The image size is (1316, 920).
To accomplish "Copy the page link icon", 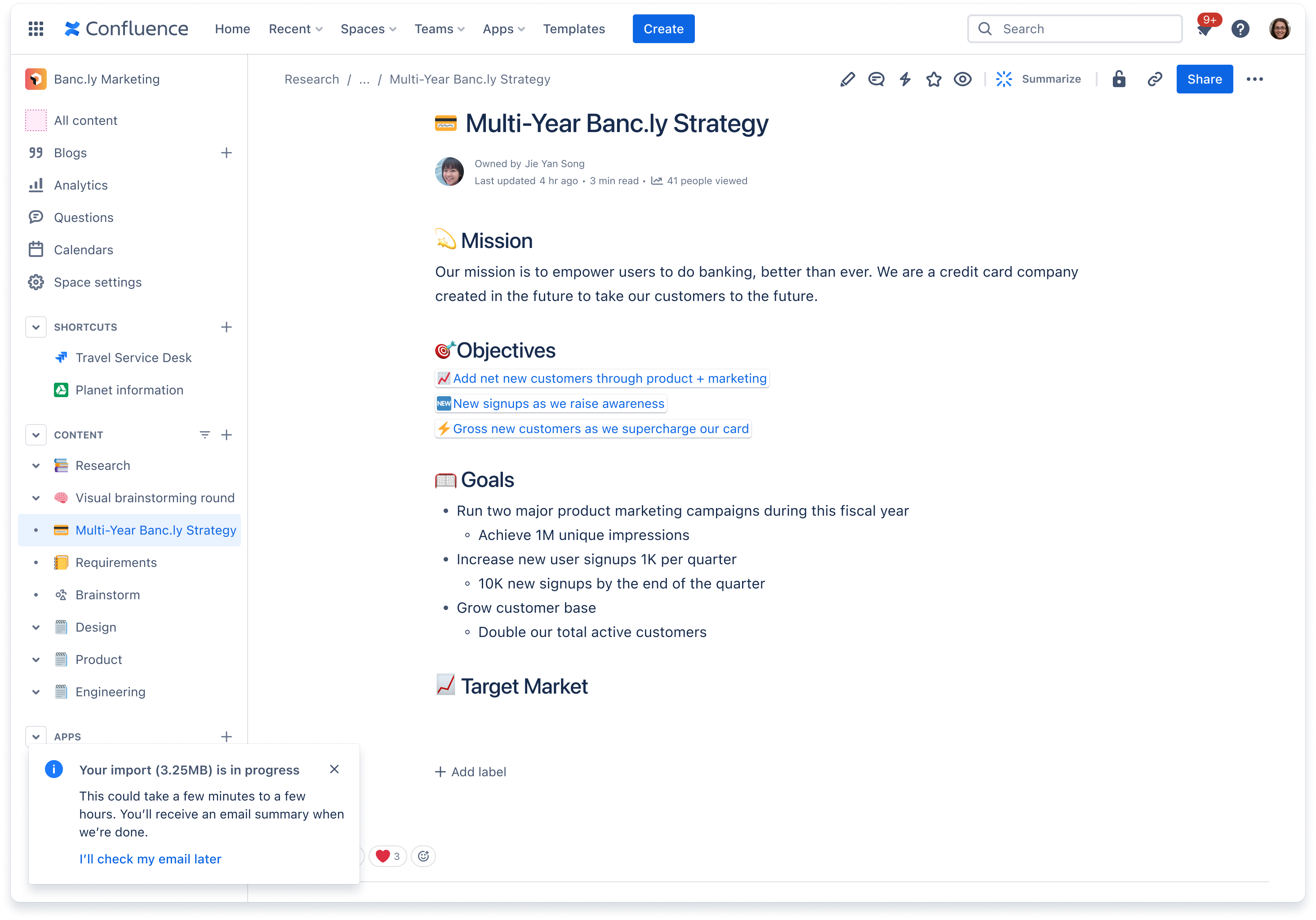I will [x=1154, y=79].
